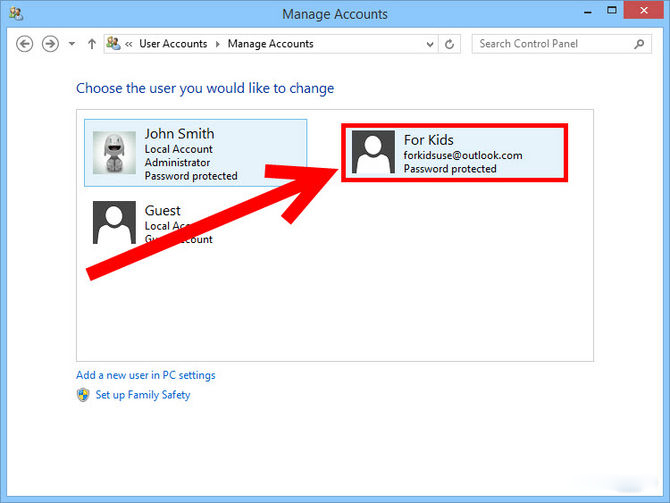Click the User Accounts address bar icon

[x=113, y=43]
